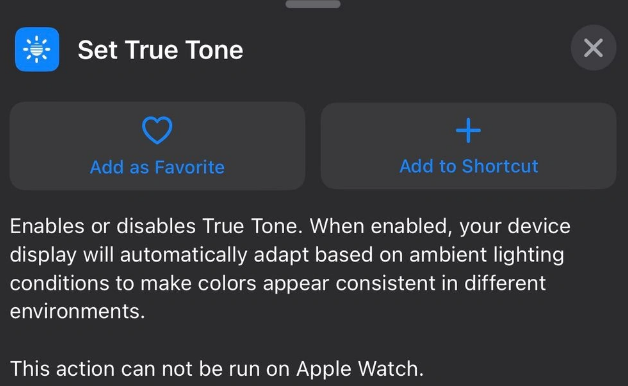This screenshot has height=386, width=628.
Task: Click 'True Tone.' inside the description text
Action: tap(252, 226)
